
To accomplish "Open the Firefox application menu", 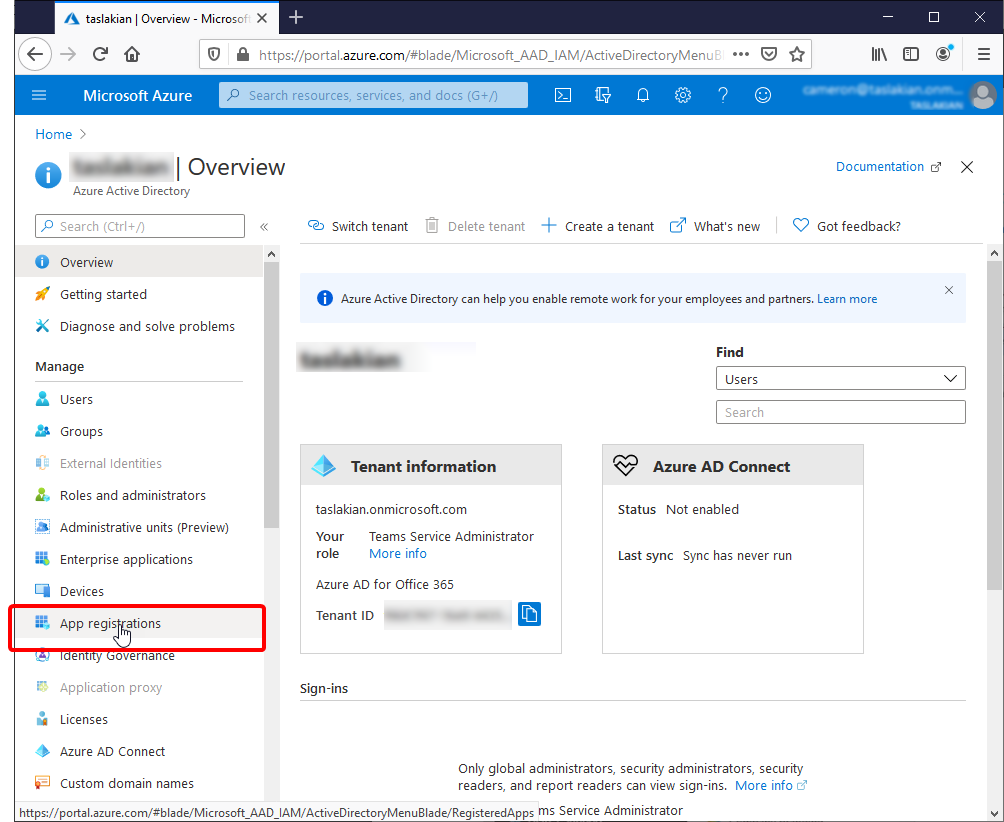I will [x=984, y=54].
